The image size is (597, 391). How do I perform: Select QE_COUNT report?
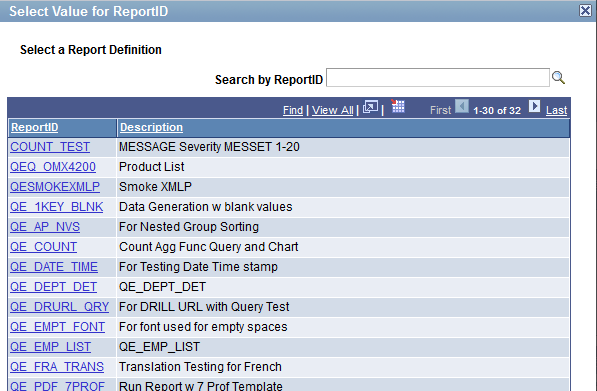[x=43, y=247]
